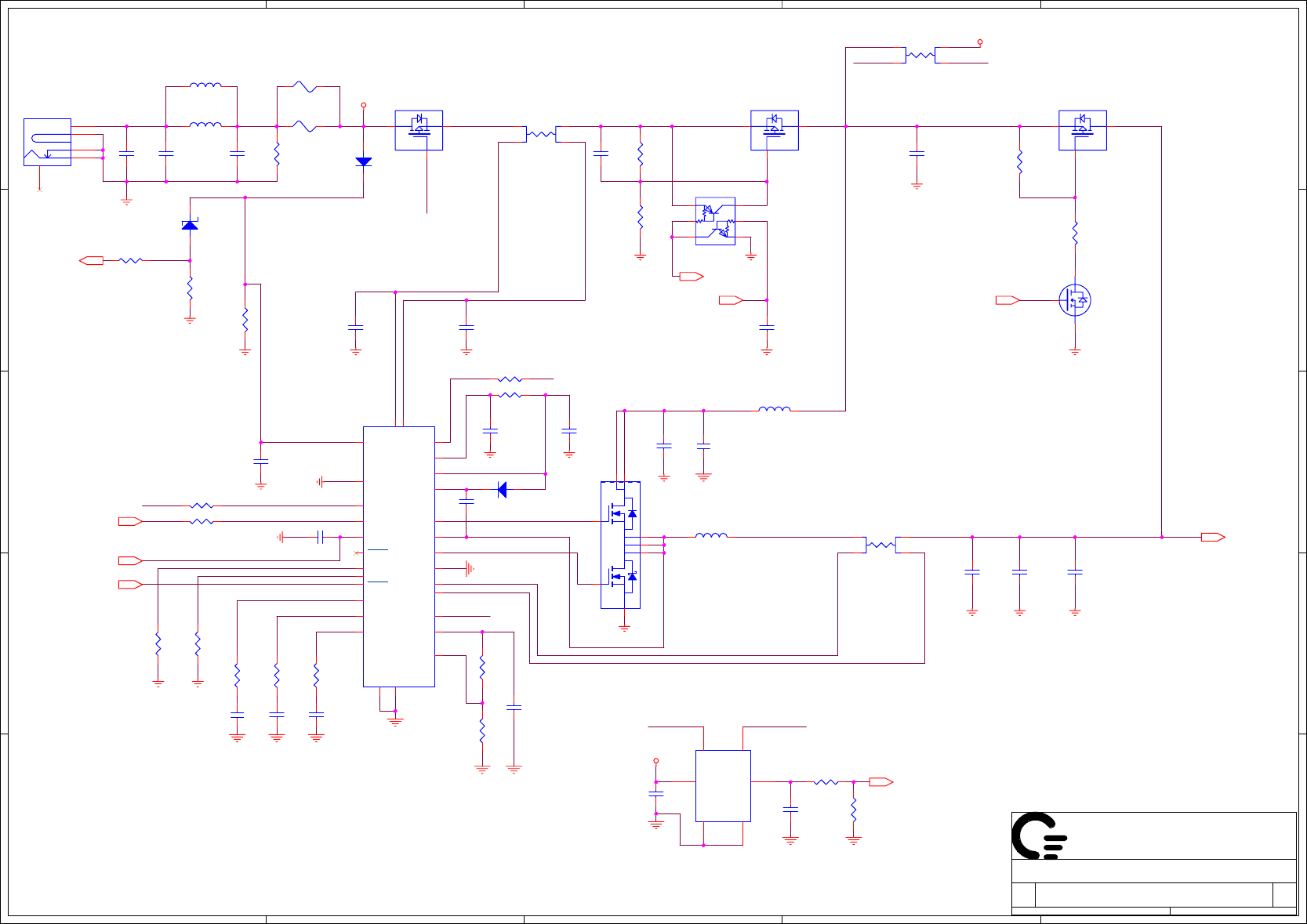Select the inductor on the line above the half-bridge

[775, 408]
